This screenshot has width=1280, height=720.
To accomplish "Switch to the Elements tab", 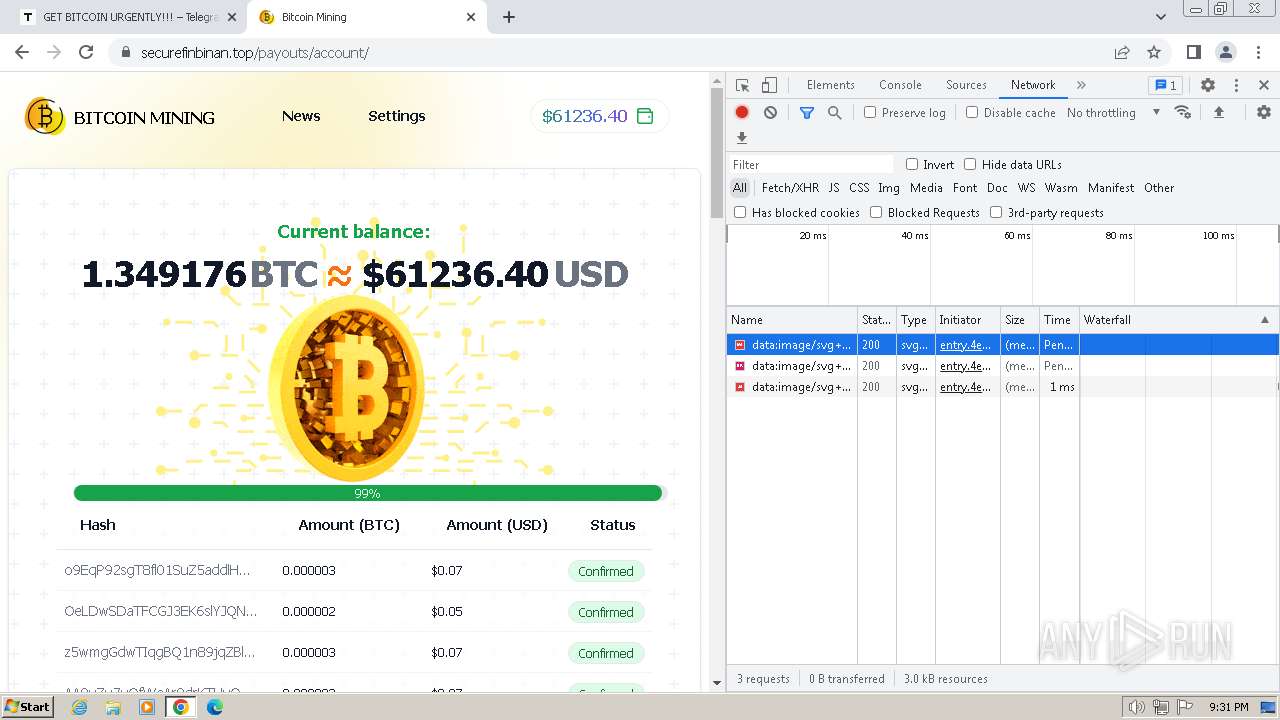I will click(x=831, y=85).
